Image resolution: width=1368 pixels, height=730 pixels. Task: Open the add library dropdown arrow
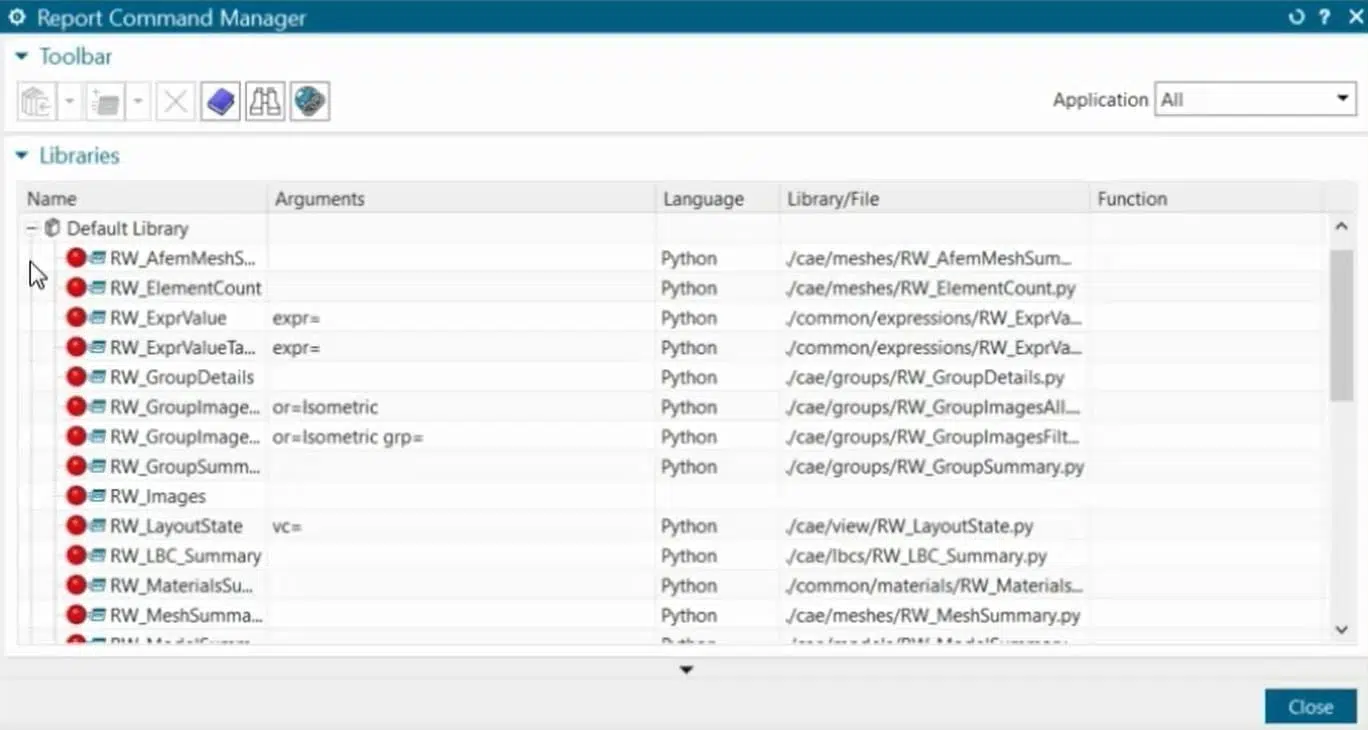coord(70,101)
